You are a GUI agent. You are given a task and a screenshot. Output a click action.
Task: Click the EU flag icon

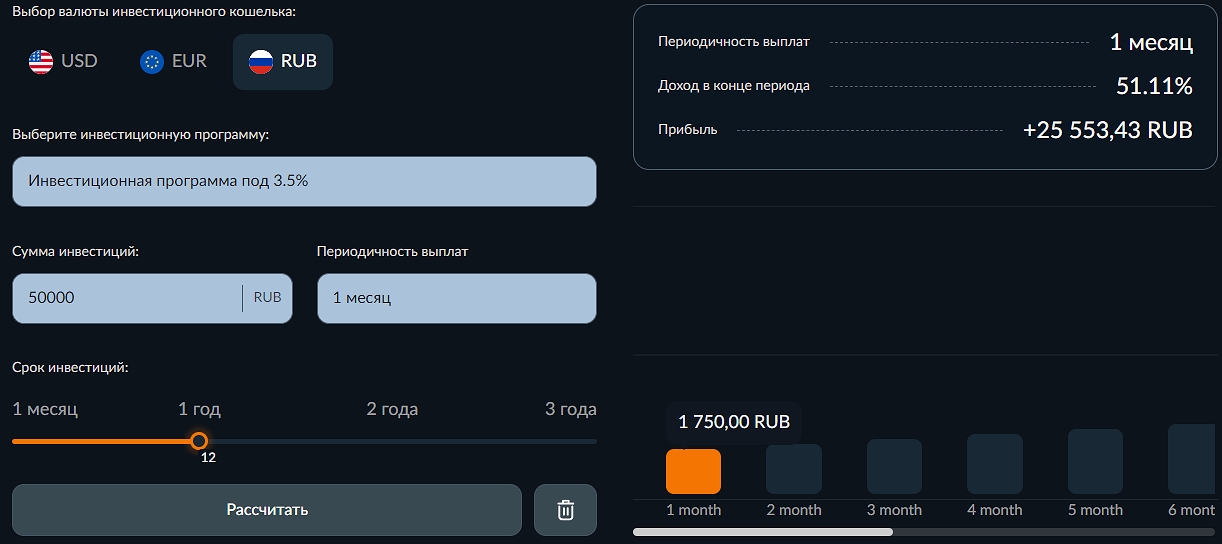point(152,61)
